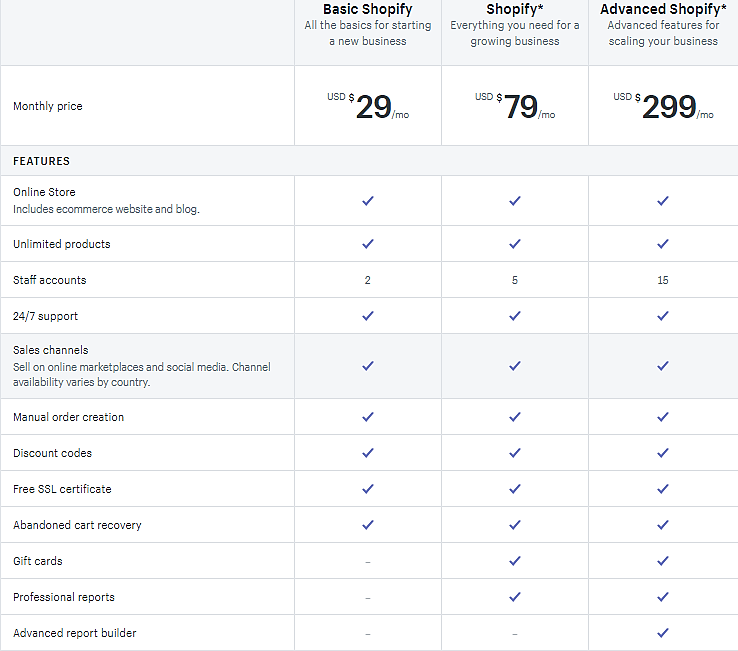Image resolution: width=738 pixels, height=651 pixels.
Task: Click Gift cards checkmark under Advanced Shopify
Action: [x=663, y=561]
